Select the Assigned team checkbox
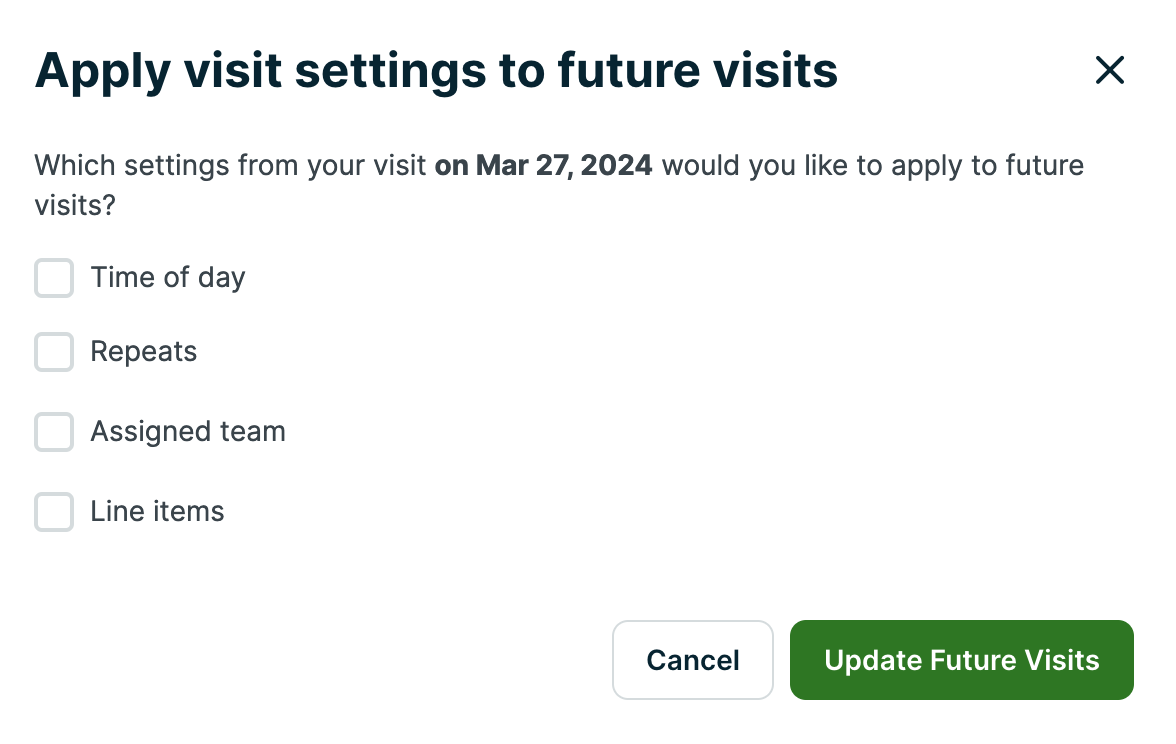 (53, 432)
